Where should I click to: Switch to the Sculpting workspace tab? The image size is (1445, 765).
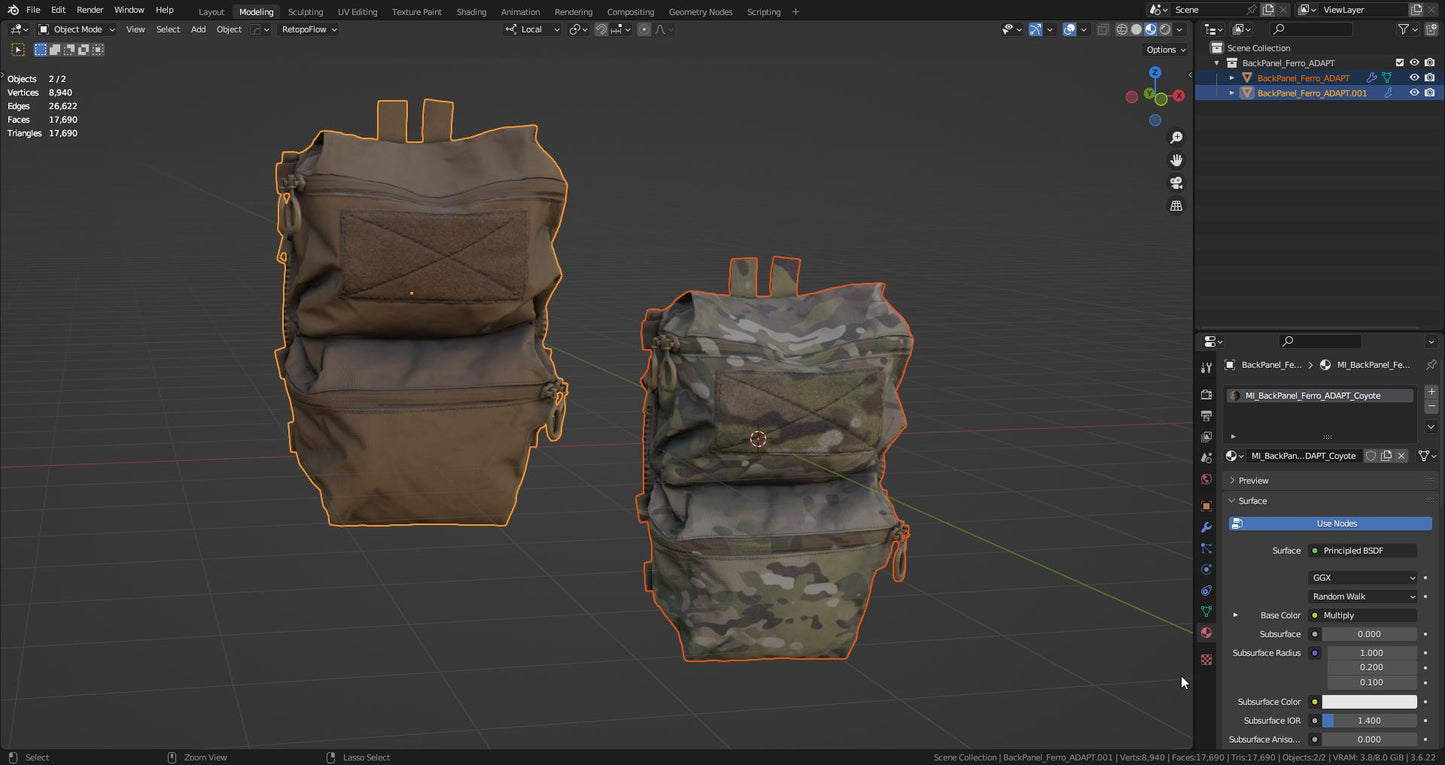click(305, 12)
